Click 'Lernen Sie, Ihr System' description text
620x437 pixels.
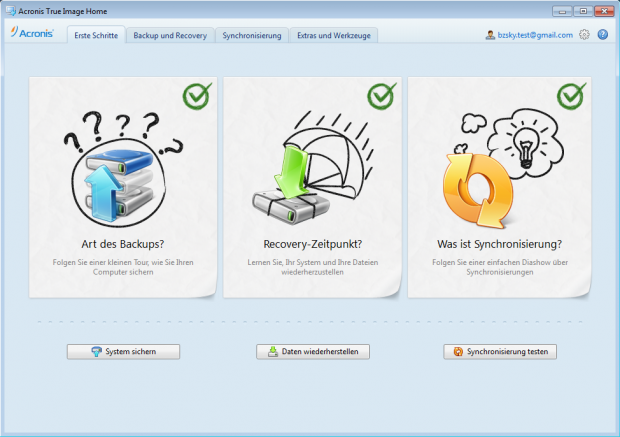tap(312, 267)
